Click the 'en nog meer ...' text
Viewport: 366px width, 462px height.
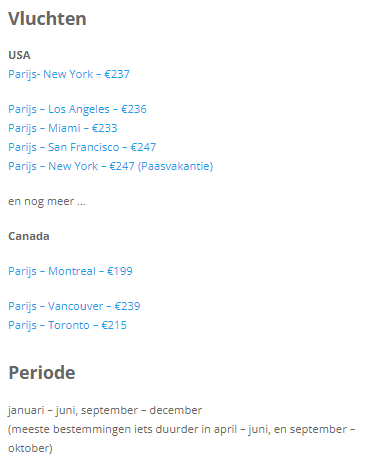(x=47, y=202)
